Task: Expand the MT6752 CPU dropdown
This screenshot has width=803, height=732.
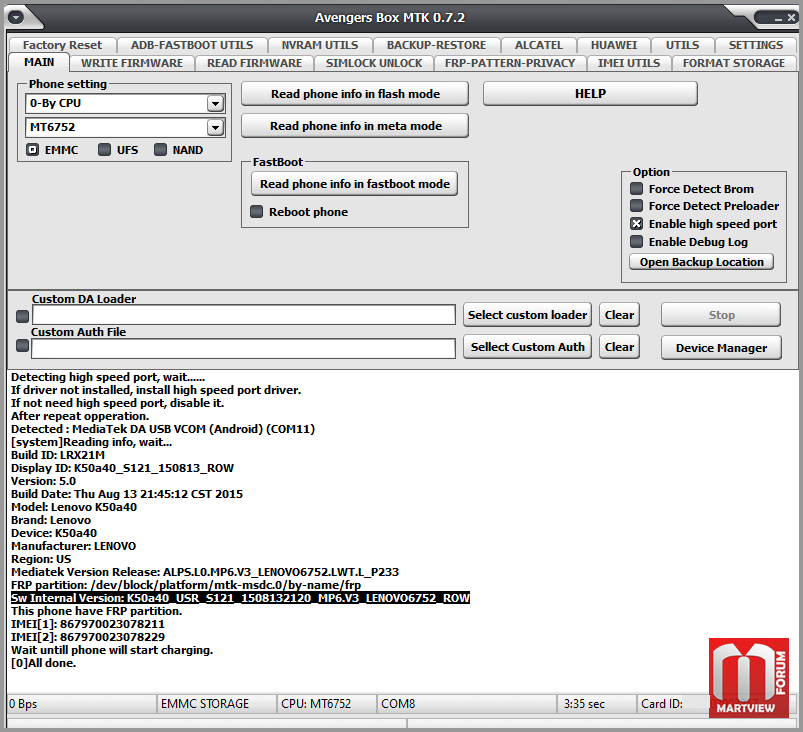Action: tap(216, 127)
